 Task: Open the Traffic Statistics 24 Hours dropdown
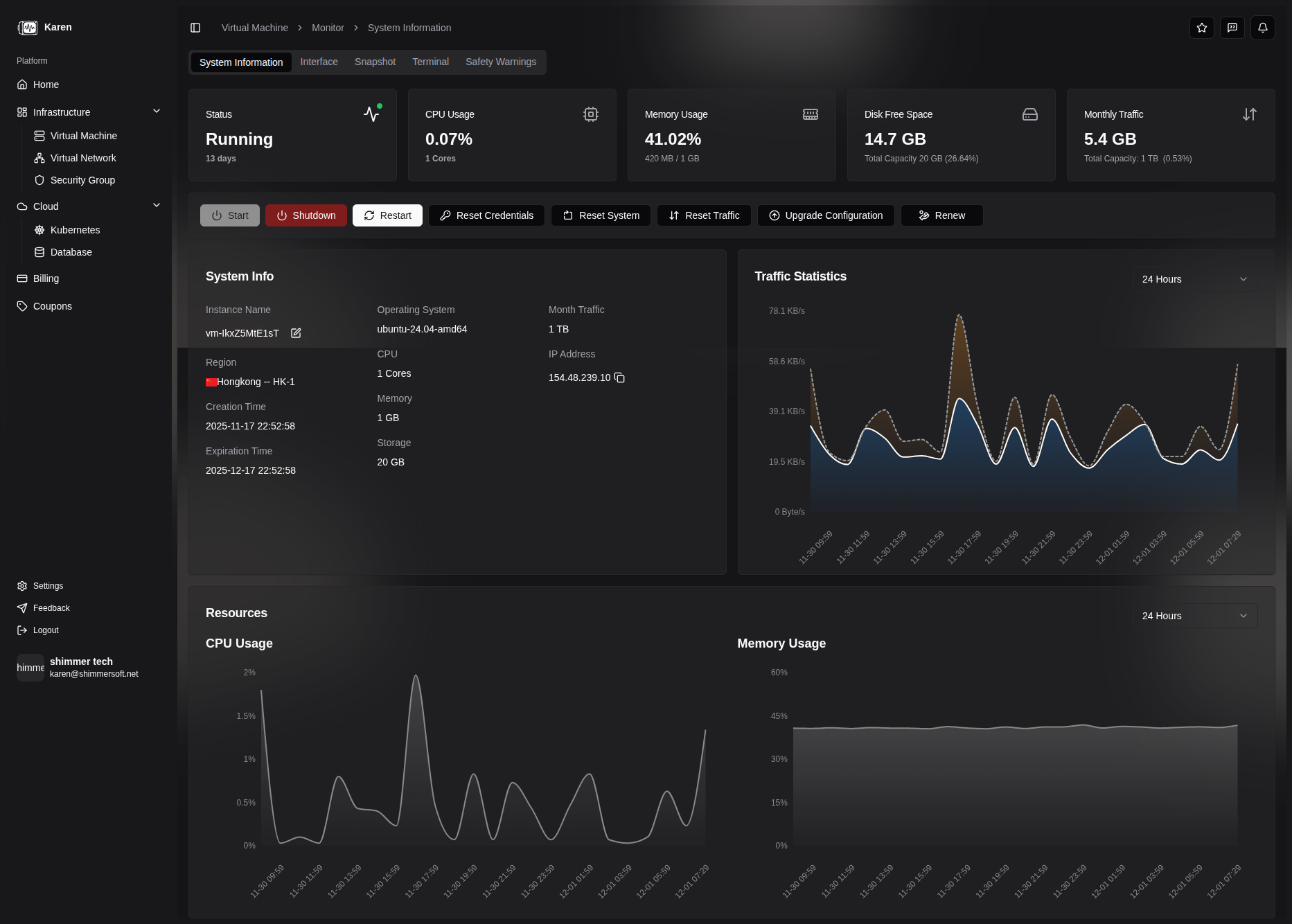tap(1194, 279)
